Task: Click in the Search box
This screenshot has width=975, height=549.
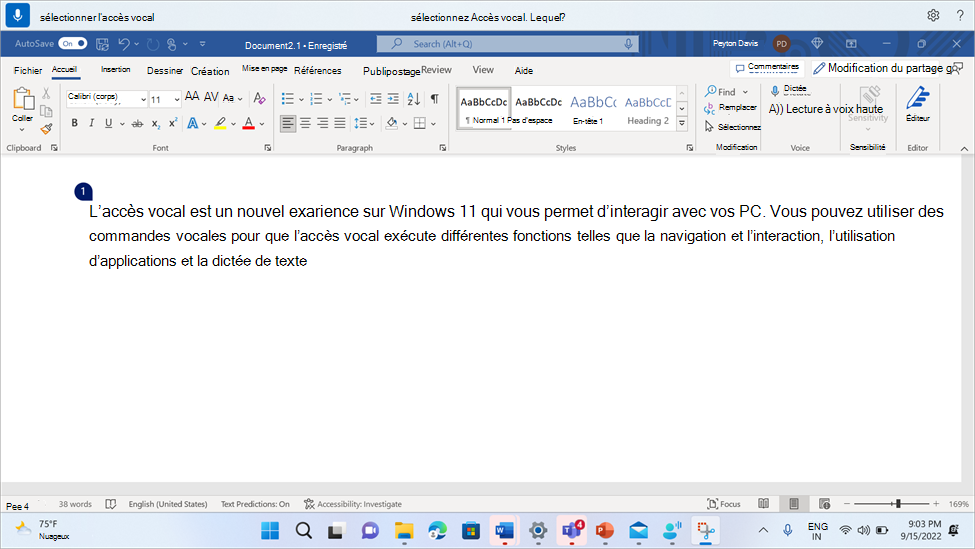Action: [x=507, y=44]
